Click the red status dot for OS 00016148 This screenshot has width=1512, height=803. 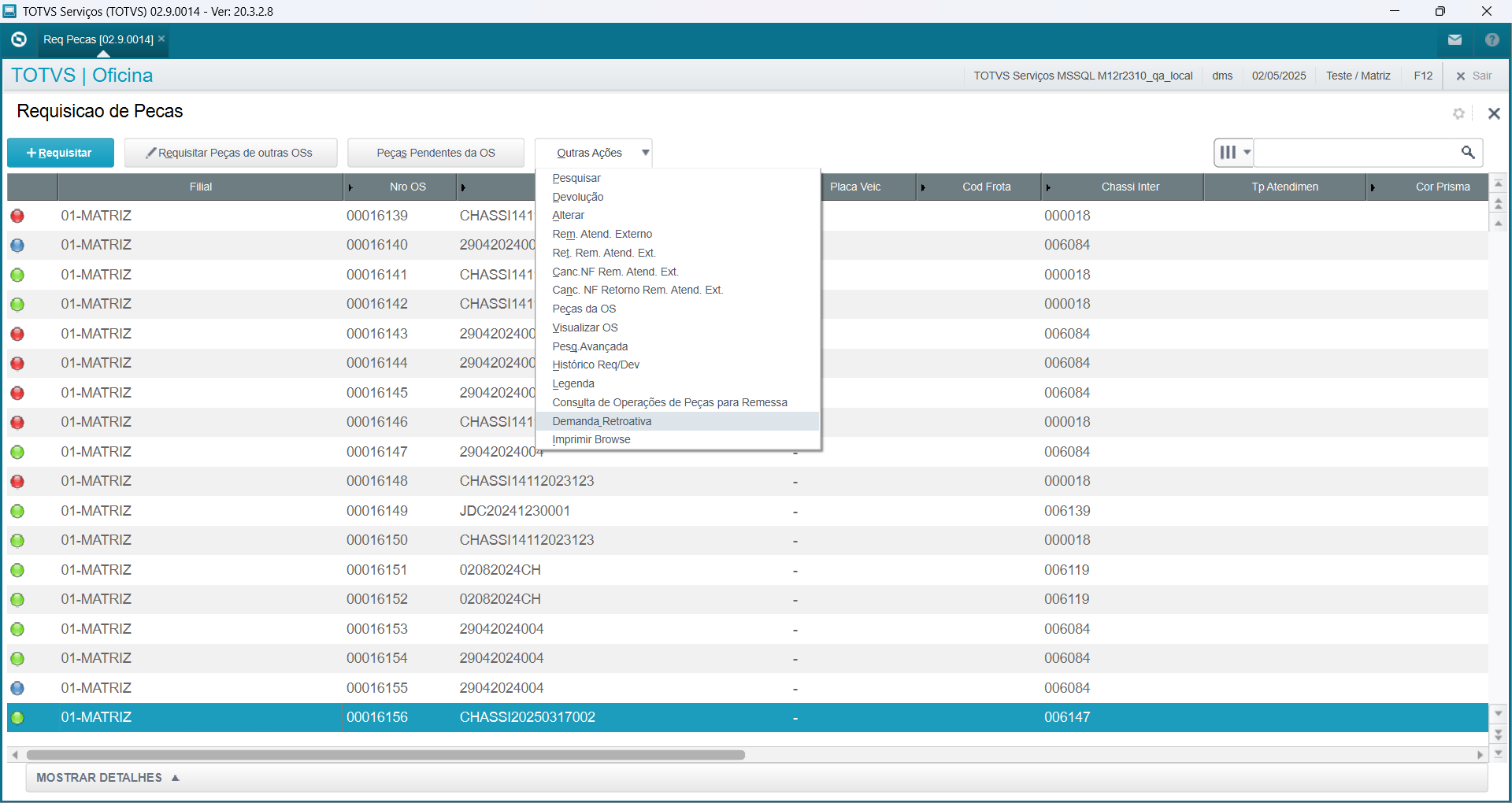click(x=17, y=482)
